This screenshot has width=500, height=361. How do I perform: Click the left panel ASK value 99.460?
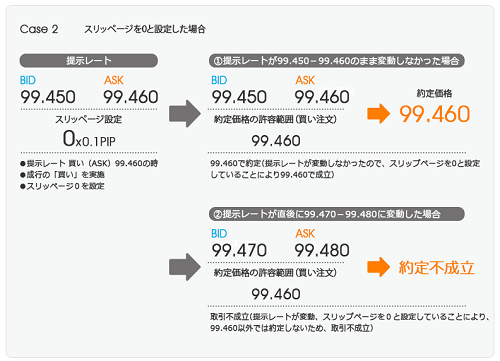(131, 97)
